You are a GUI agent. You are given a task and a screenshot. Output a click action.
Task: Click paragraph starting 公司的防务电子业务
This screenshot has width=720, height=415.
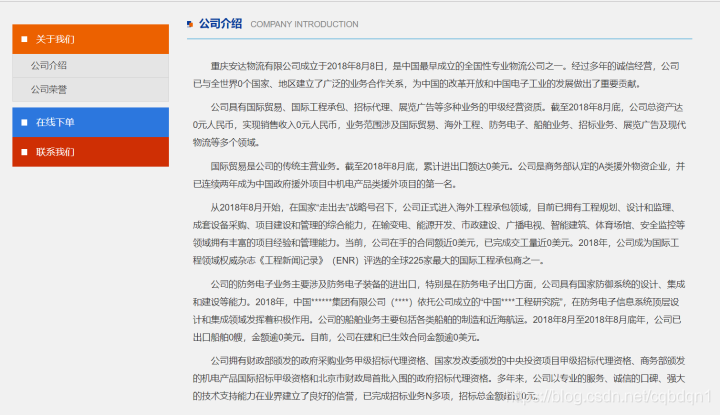click(x=439, y=311)
